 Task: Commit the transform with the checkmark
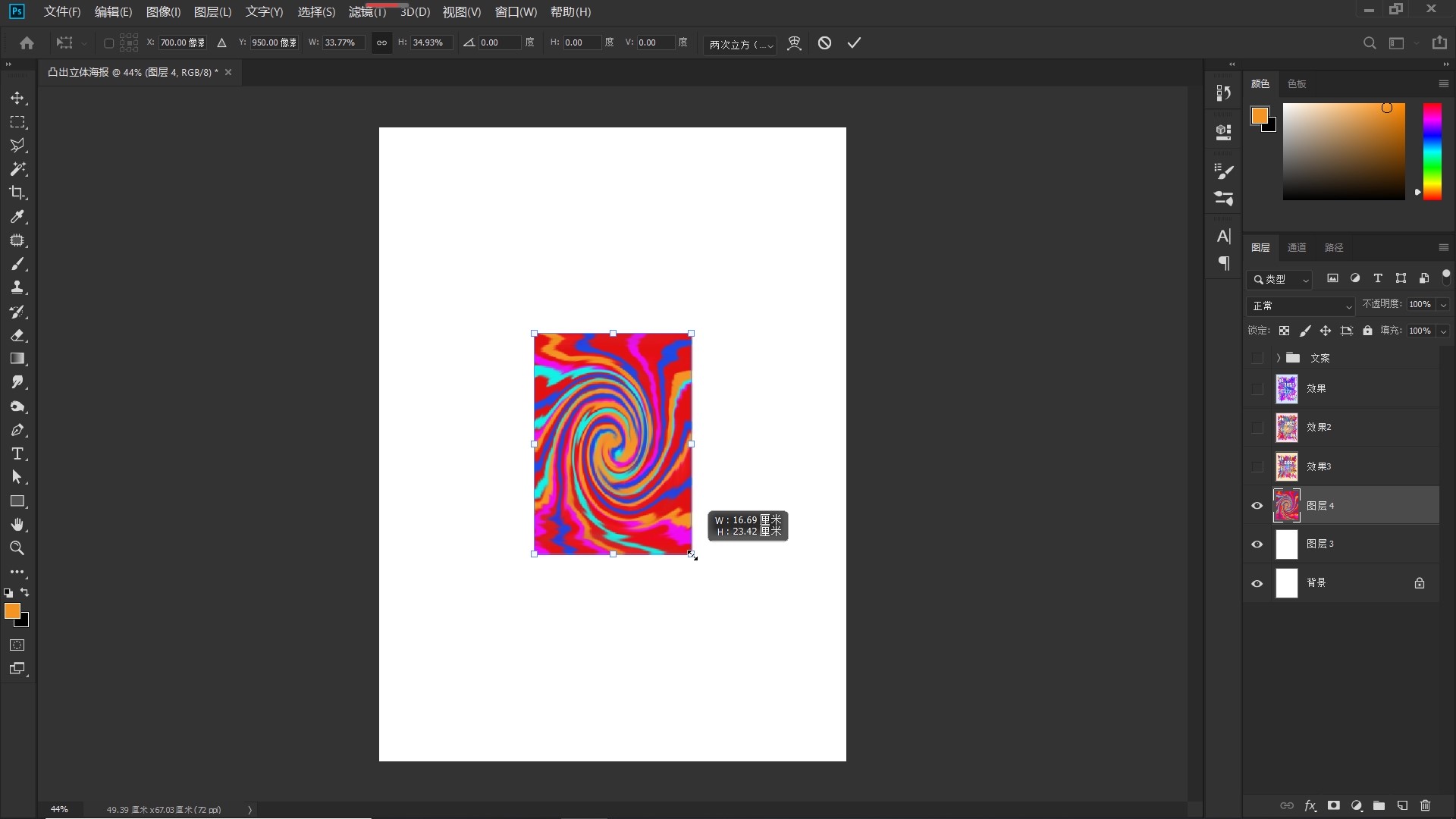[x=854, y=43]
